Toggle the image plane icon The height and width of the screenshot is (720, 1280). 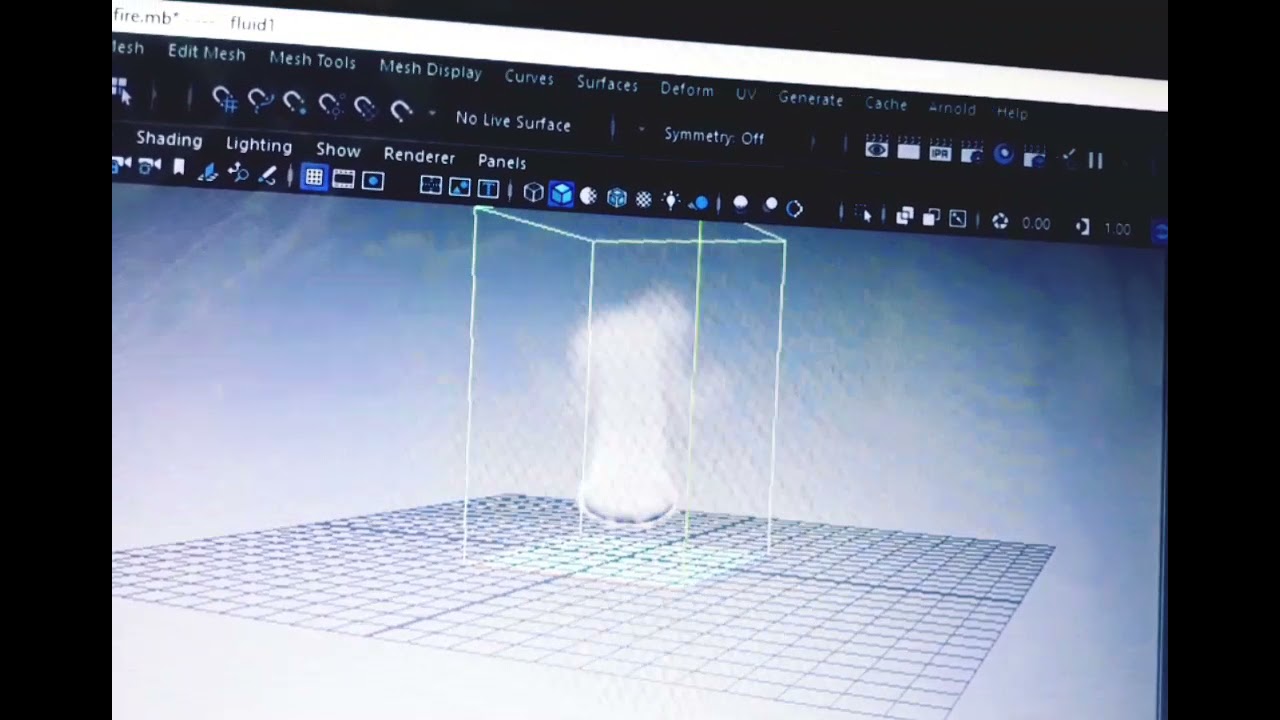coord(208,172)
